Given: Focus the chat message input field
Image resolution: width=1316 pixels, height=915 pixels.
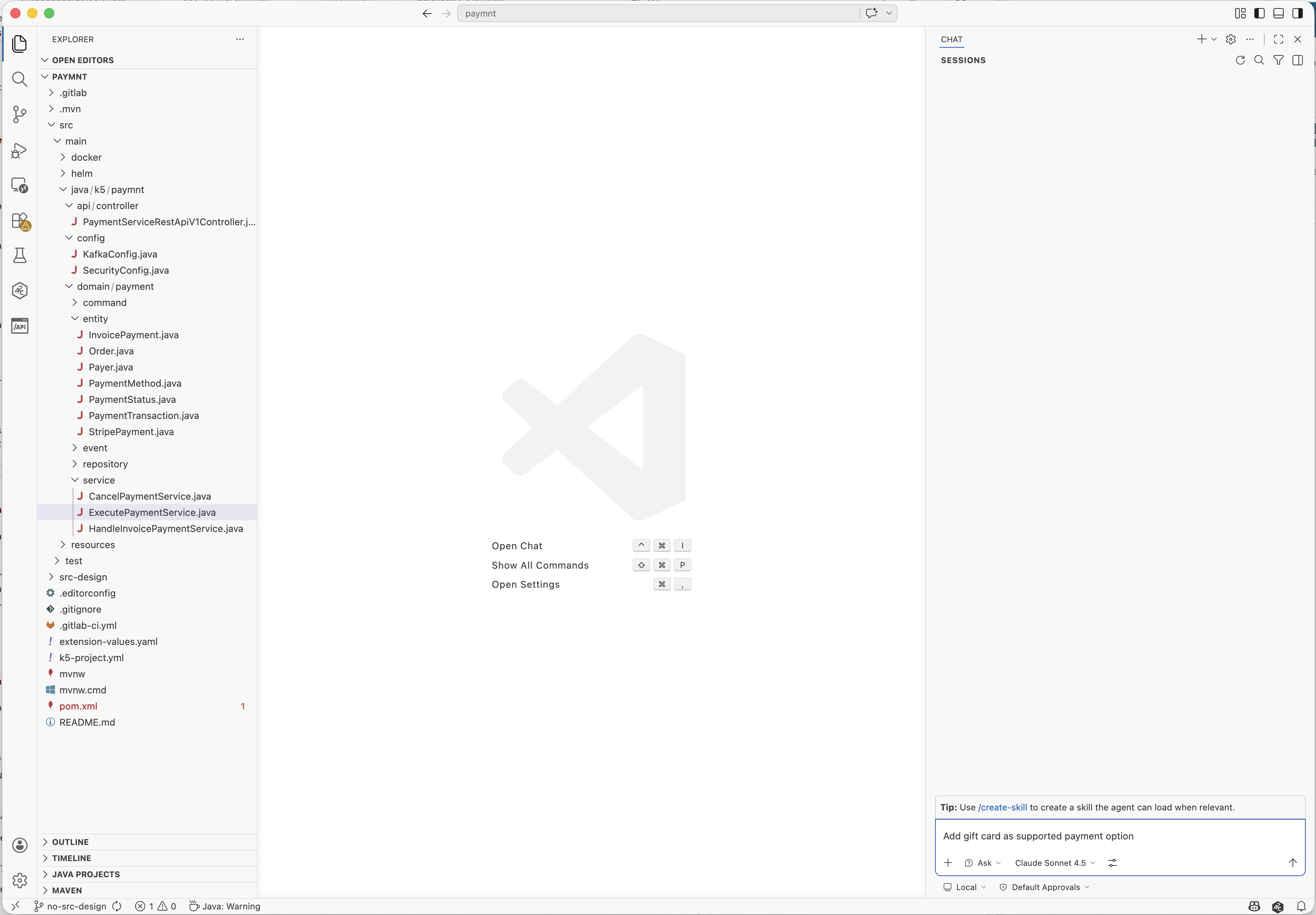Looking at the screenshot, I should click(1120, 836).
